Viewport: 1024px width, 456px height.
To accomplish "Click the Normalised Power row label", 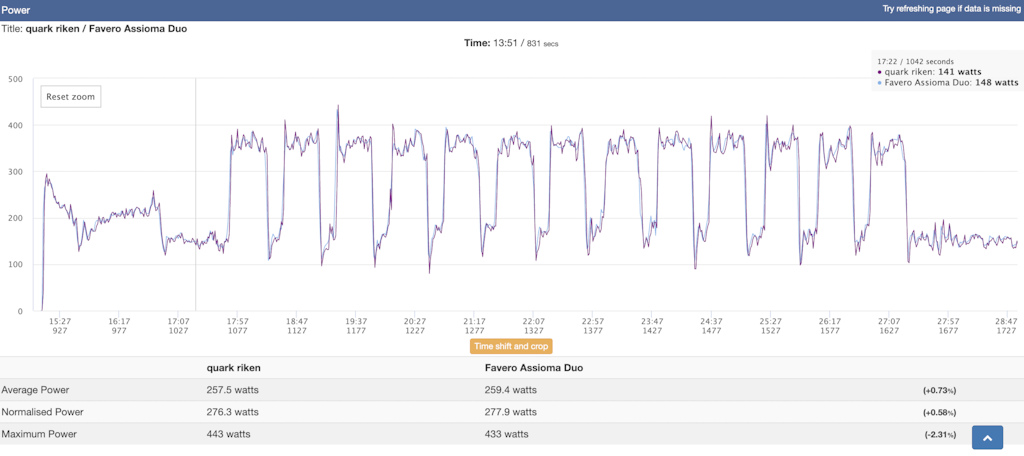I will (42, 412).
